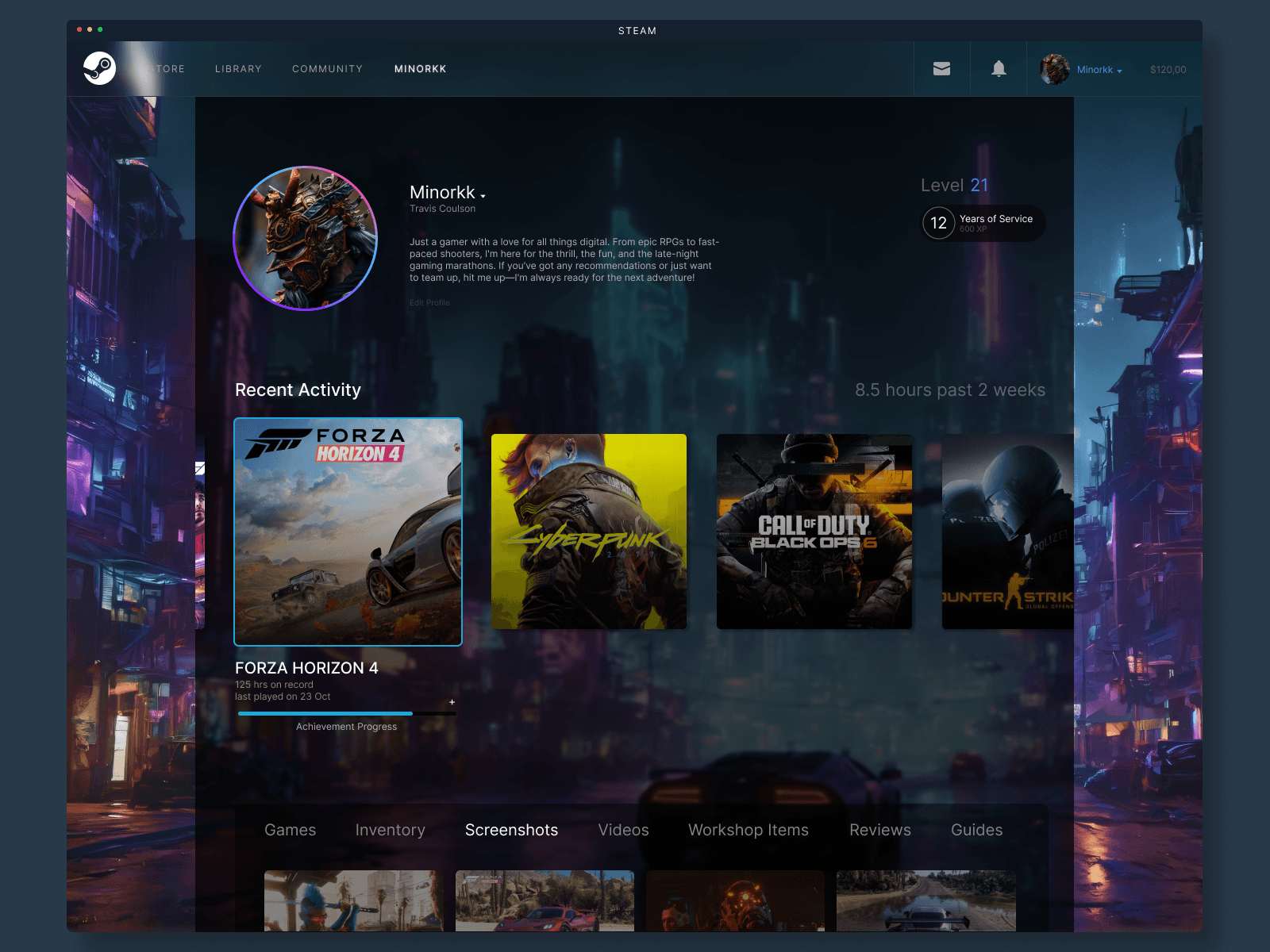1270x952 pixels.
Task: Open the mail inbox icon
Action: 941,69
